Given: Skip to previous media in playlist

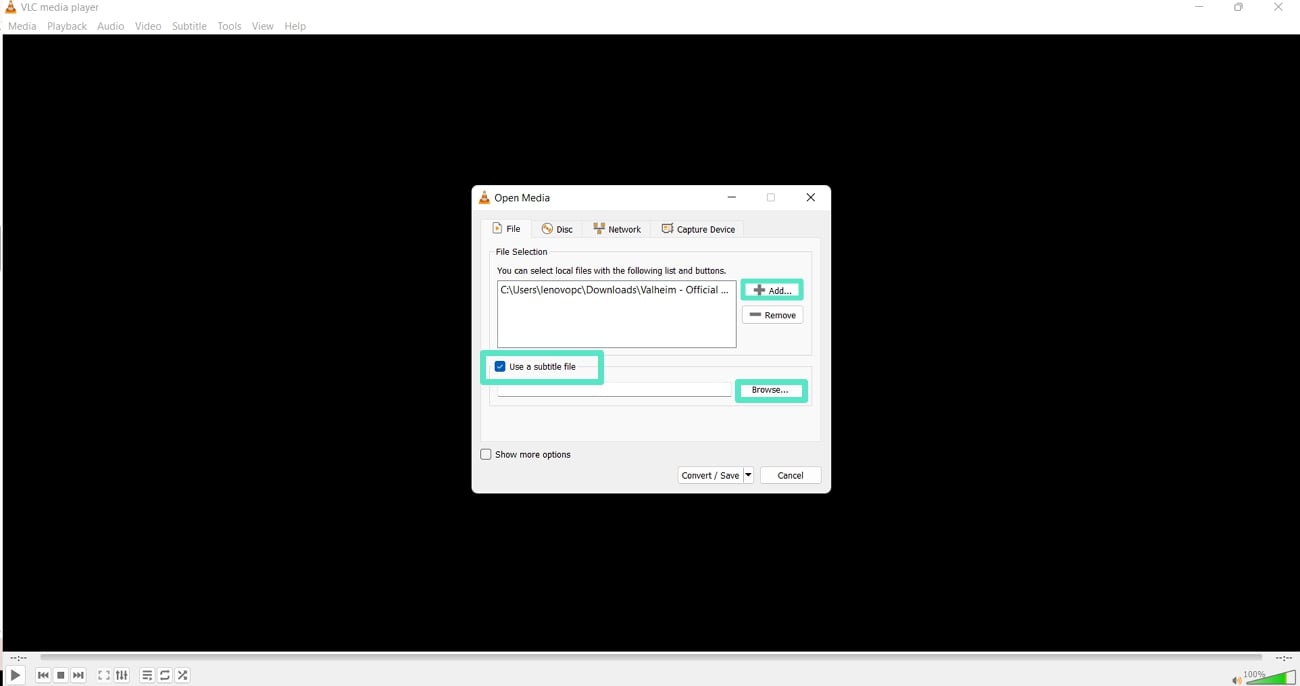Looking at the screenshot, I should point(43,675).
